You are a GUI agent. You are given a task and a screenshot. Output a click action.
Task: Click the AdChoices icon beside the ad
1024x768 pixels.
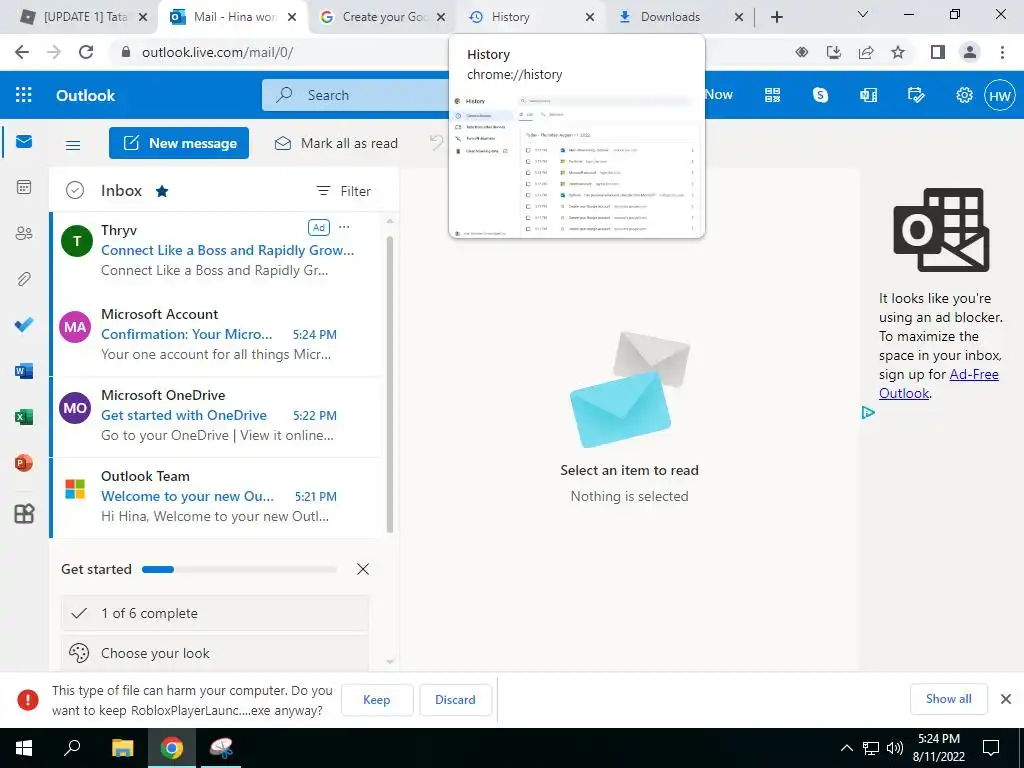(x=867, y=412)
